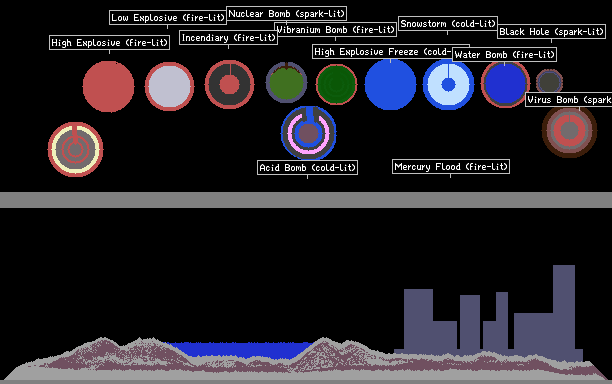Click the Snowstorm (cold-lit) label
The height and width of the screenshot is (384, 612).
click(448, 23)
